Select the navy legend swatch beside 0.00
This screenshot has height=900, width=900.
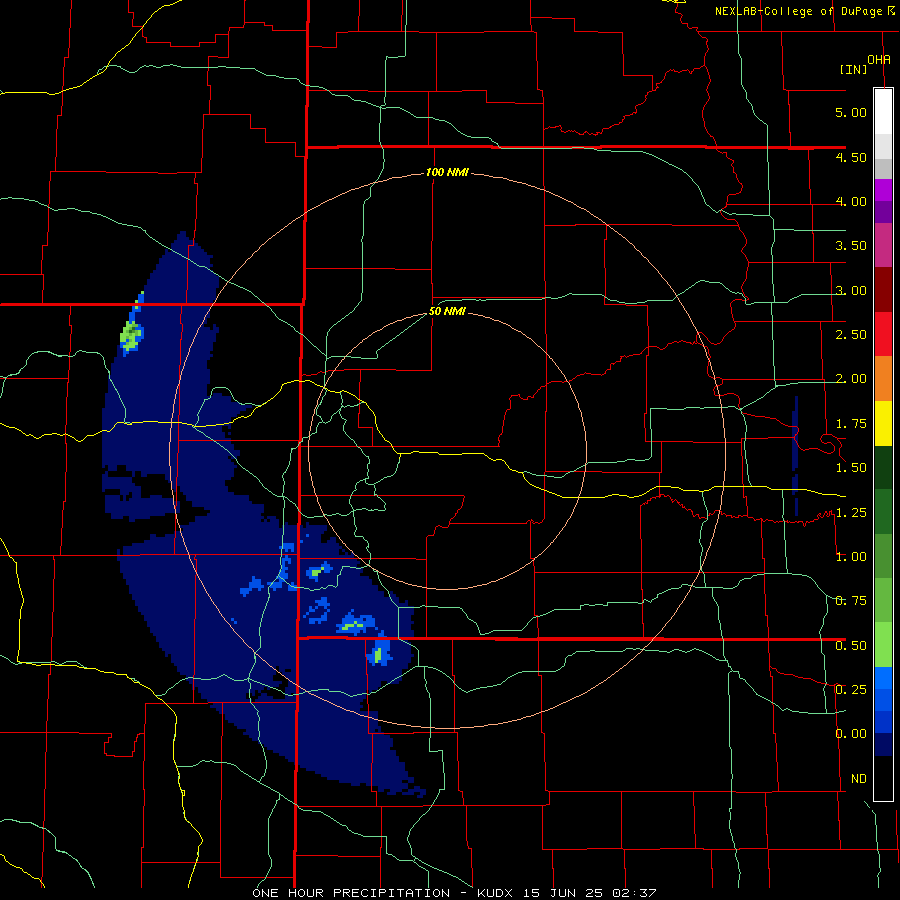[x=883, y=745]
